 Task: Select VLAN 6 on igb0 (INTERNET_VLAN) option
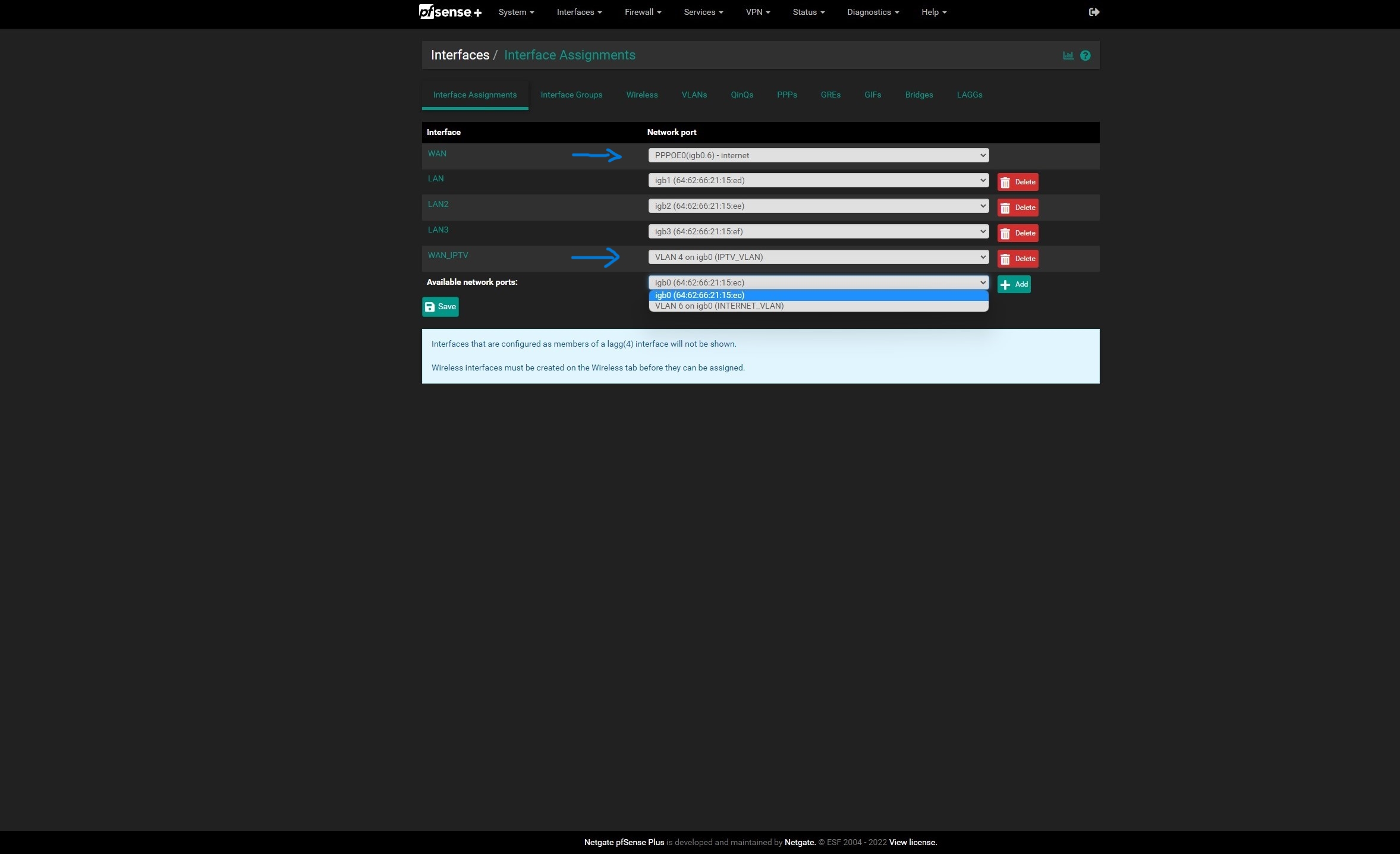click(x=719, y=306)
